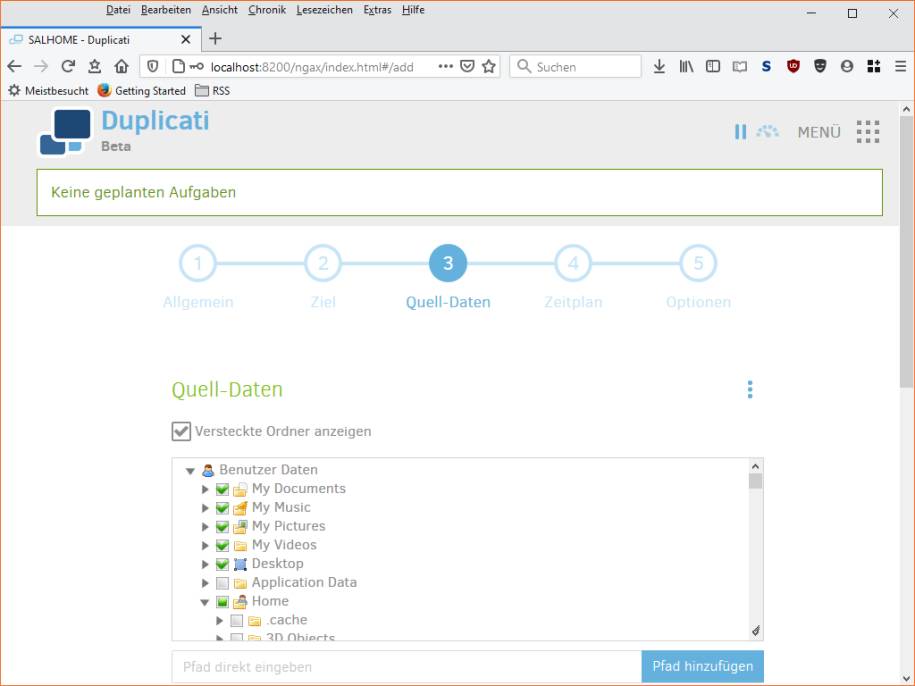This screenshot has width=915, height=686.
Task: Expand the Desktop node
Action: [x=205, y=564]
